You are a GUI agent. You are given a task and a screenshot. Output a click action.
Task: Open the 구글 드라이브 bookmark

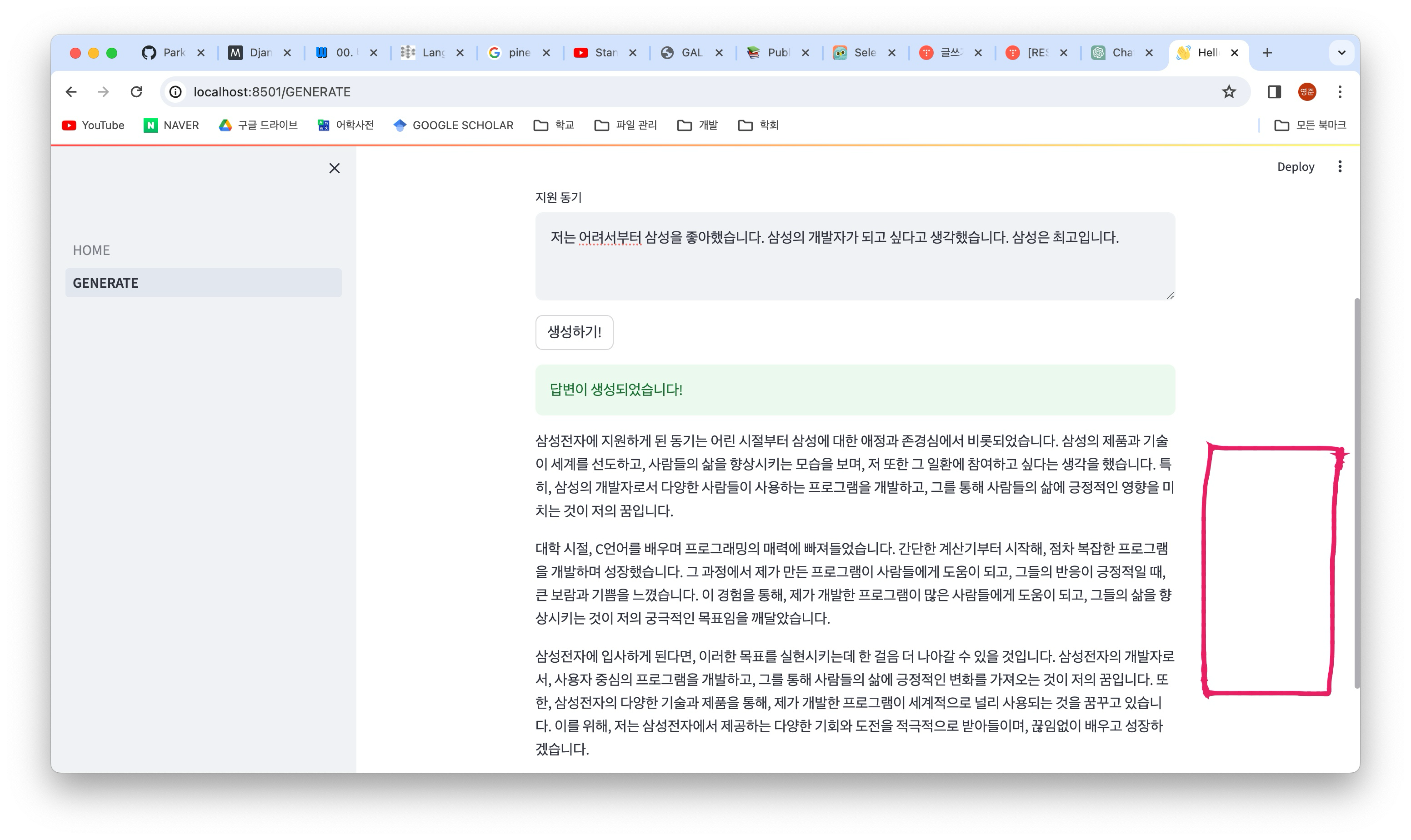coord(259,125)
